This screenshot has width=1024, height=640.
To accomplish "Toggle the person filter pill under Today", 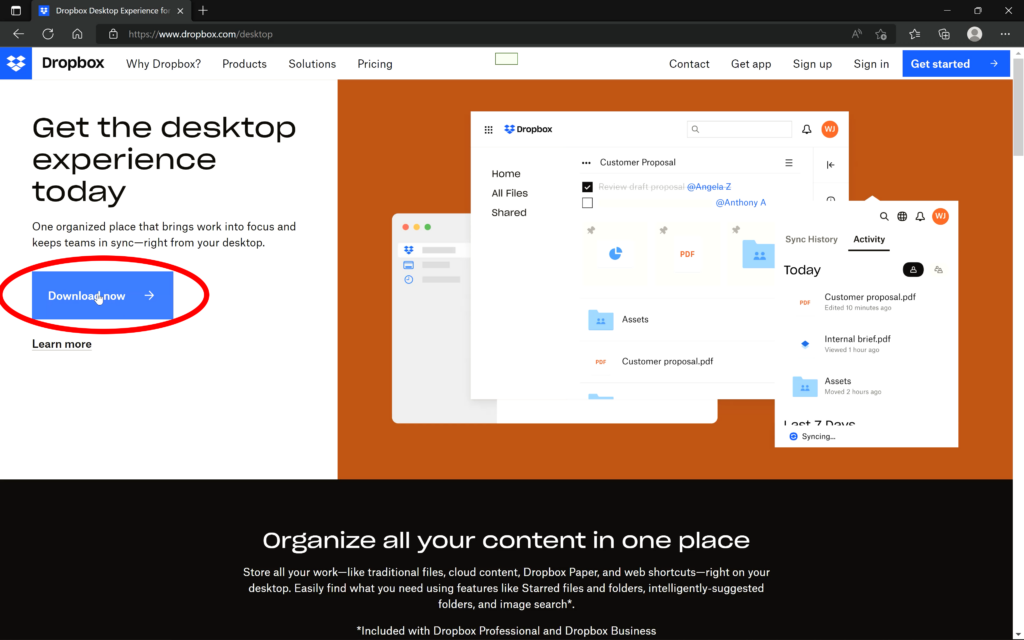I will (x=913, y=270).
